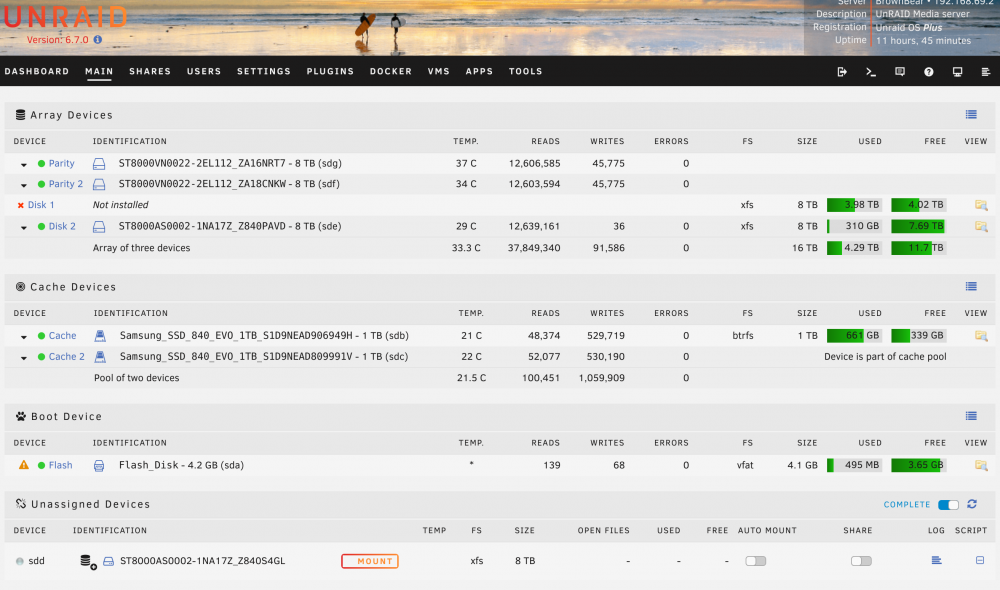
Task: Open the DASHBOARD tab
Action: point(36,71)
